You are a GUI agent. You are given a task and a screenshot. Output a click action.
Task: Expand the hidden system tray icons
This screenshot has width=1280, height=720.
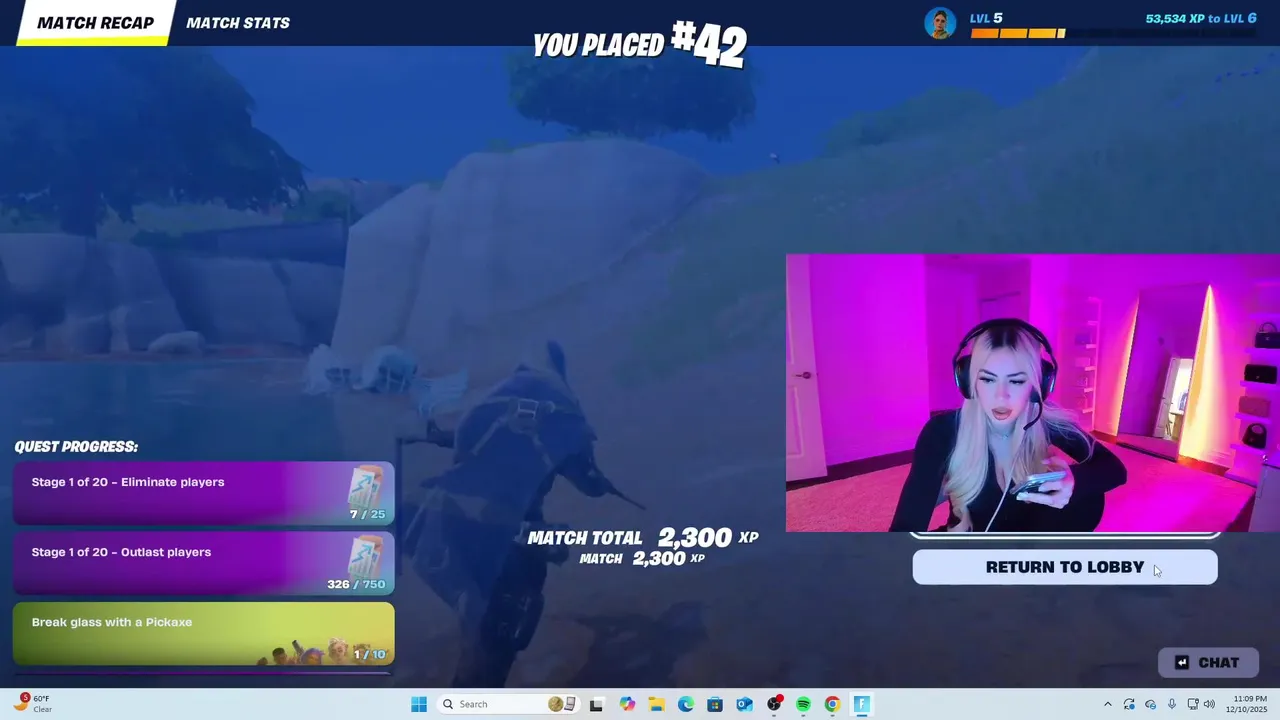point(1107,704)
